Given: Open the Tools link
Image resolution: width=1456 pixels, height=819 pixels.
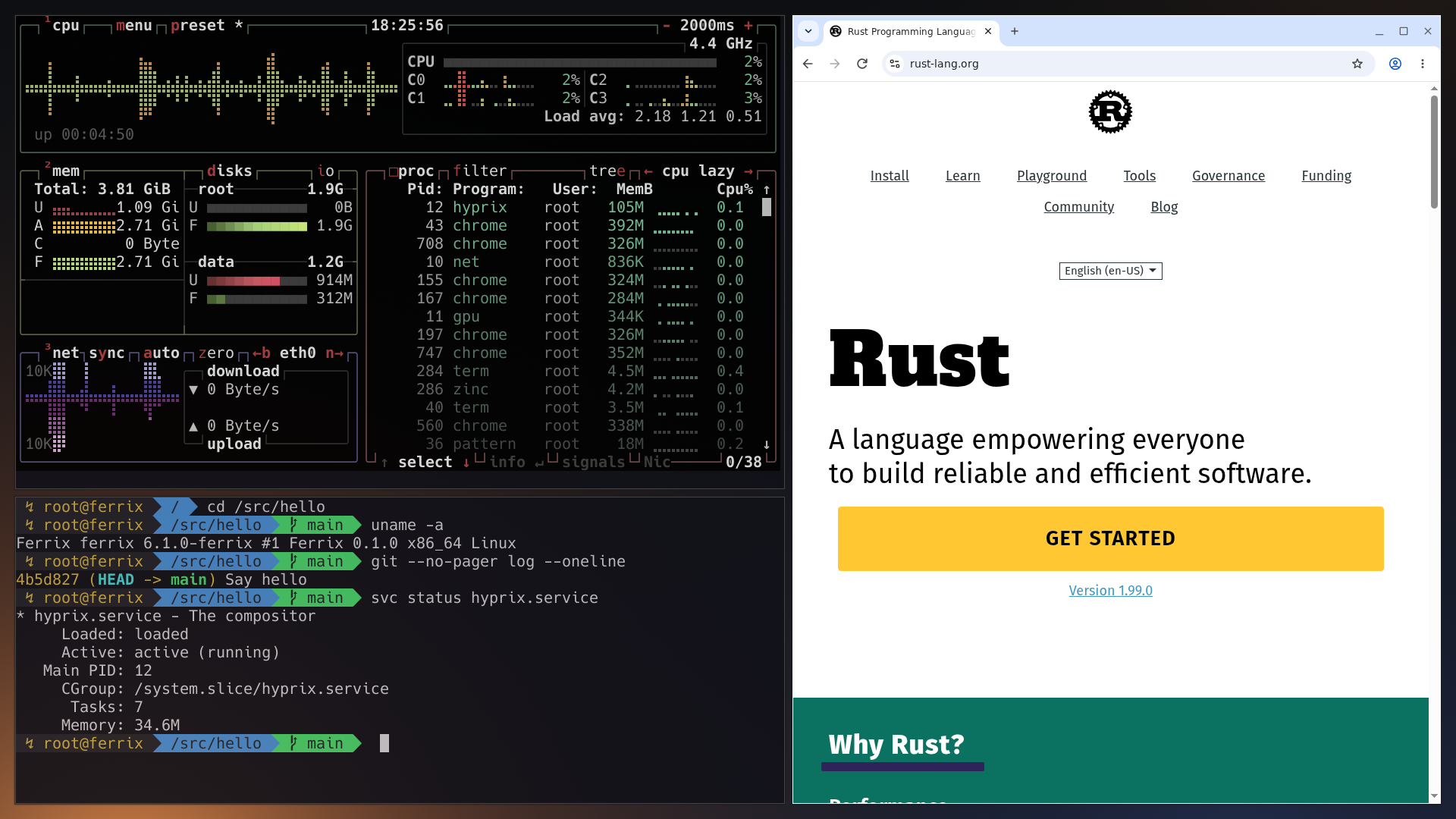Looking at the screenshot, I should (1140, 176).
